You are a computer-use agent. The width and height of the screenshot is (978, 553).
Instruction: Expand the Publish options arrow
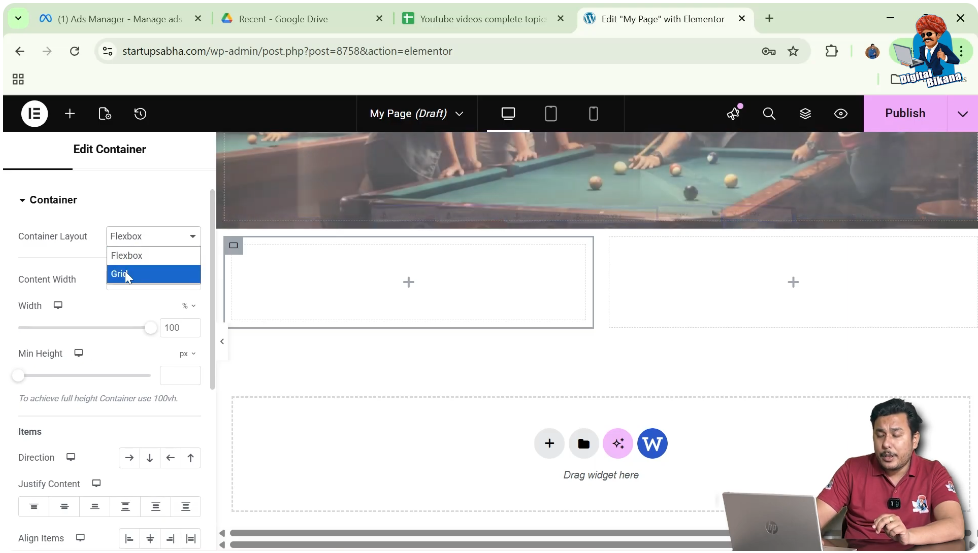[x=962, y=113]
